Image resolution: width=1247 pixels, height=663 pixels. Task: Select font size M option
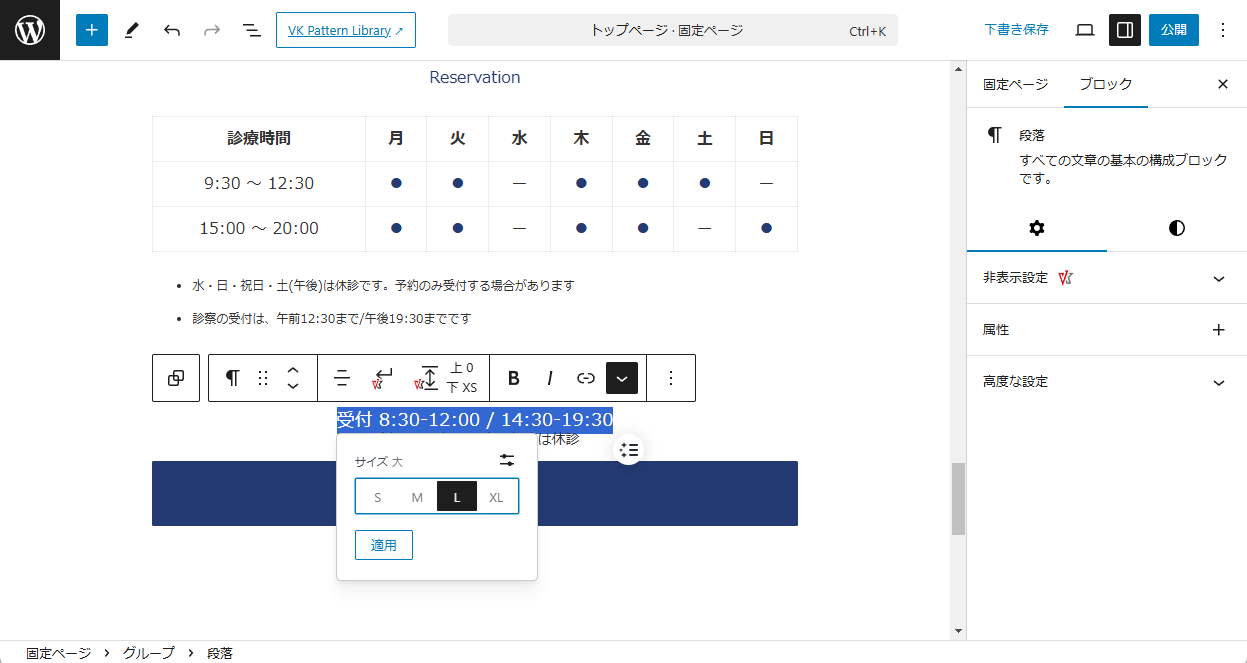(x=417, y=497)
